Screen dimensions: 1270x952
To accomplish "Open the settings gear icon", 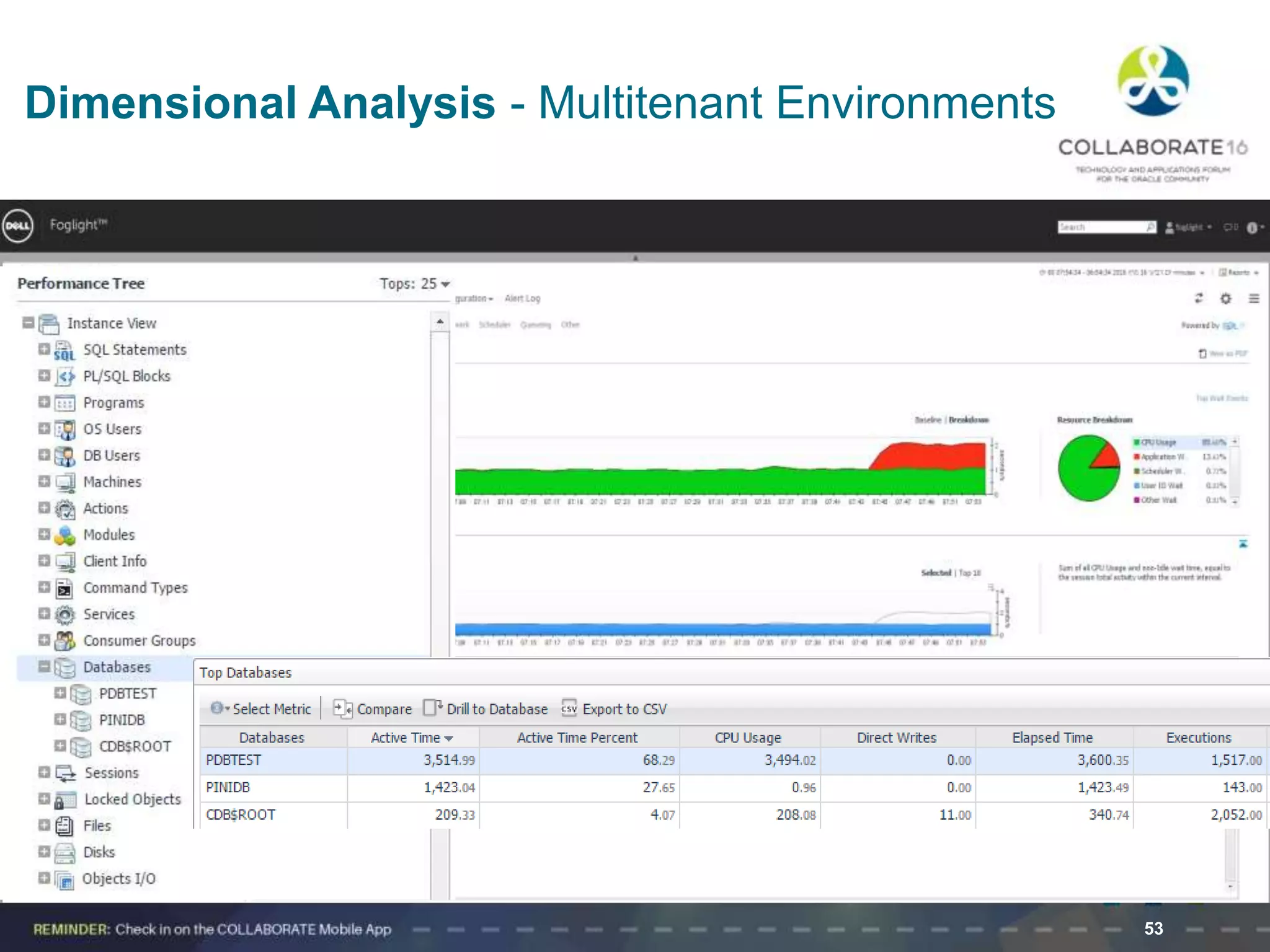I will [x=1226, y=298].
